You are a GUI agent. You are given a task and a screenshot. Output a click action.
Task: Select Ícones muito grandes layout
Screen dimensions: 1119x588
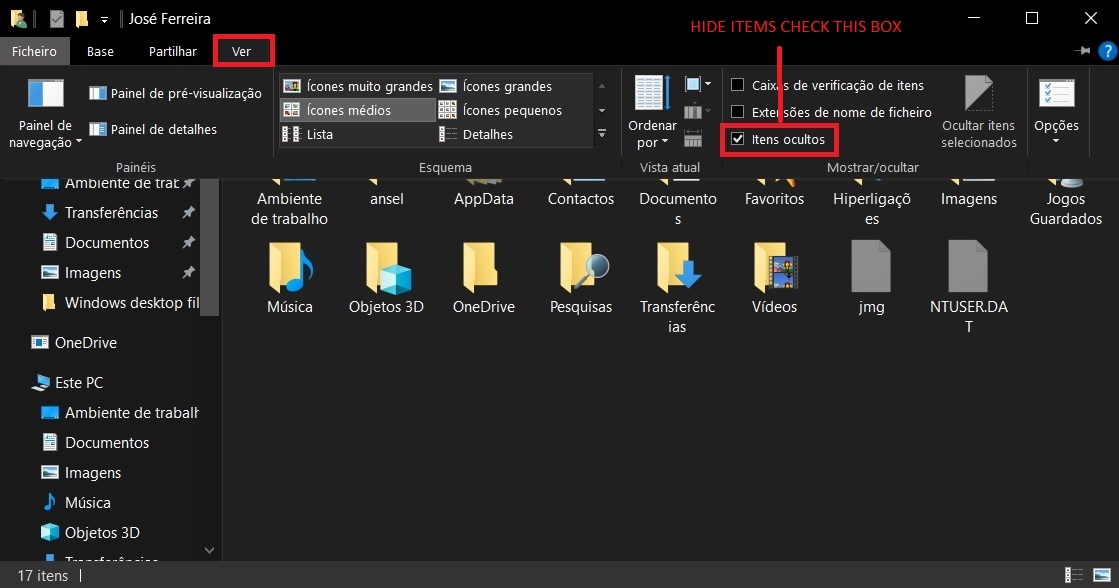pyautogui.click(x=358, y=86)
